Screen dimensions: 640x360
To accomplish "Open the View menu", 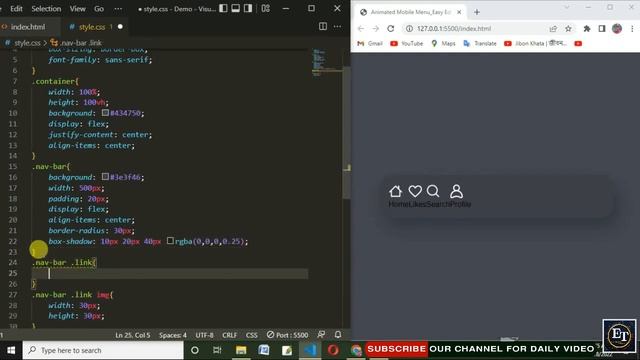I will 78,9.
